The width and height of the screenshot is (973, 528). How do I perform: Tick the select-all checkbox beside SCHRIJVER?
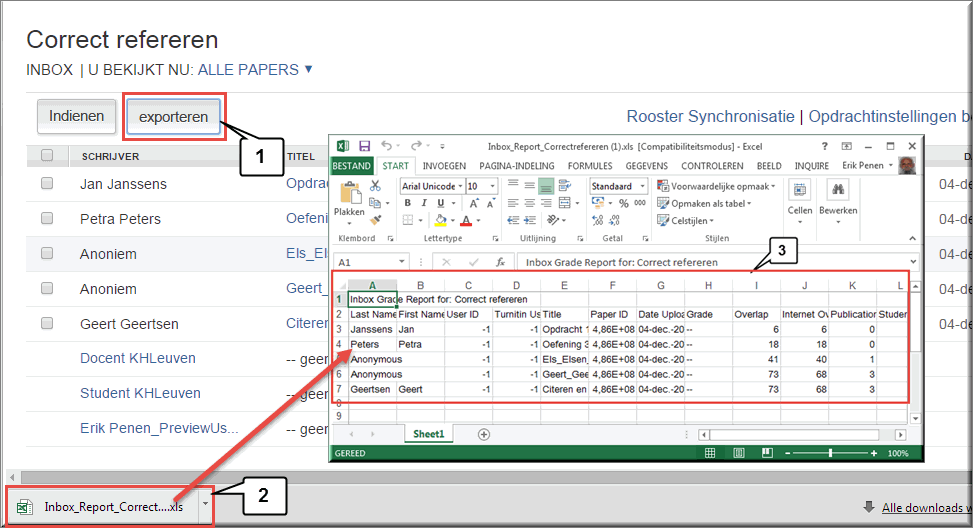pos(47,155)
